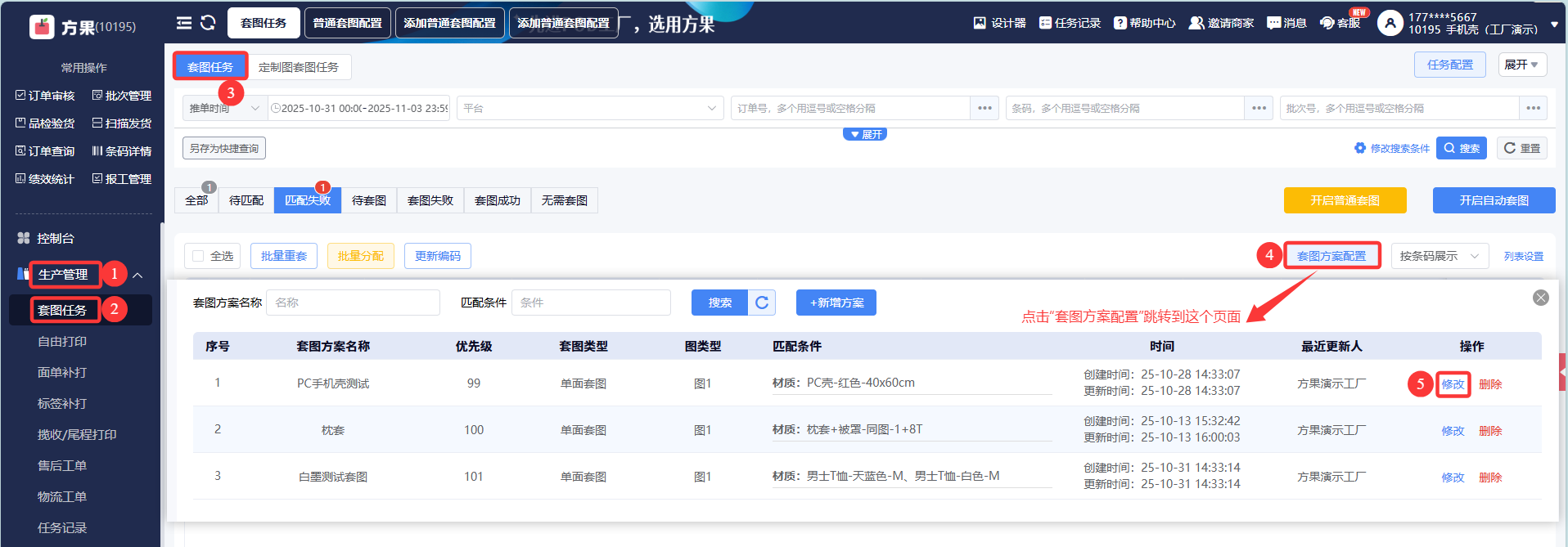Toggle the 全选 checkbox
This screenshot has width=1568, height=547.
[198, 256]
